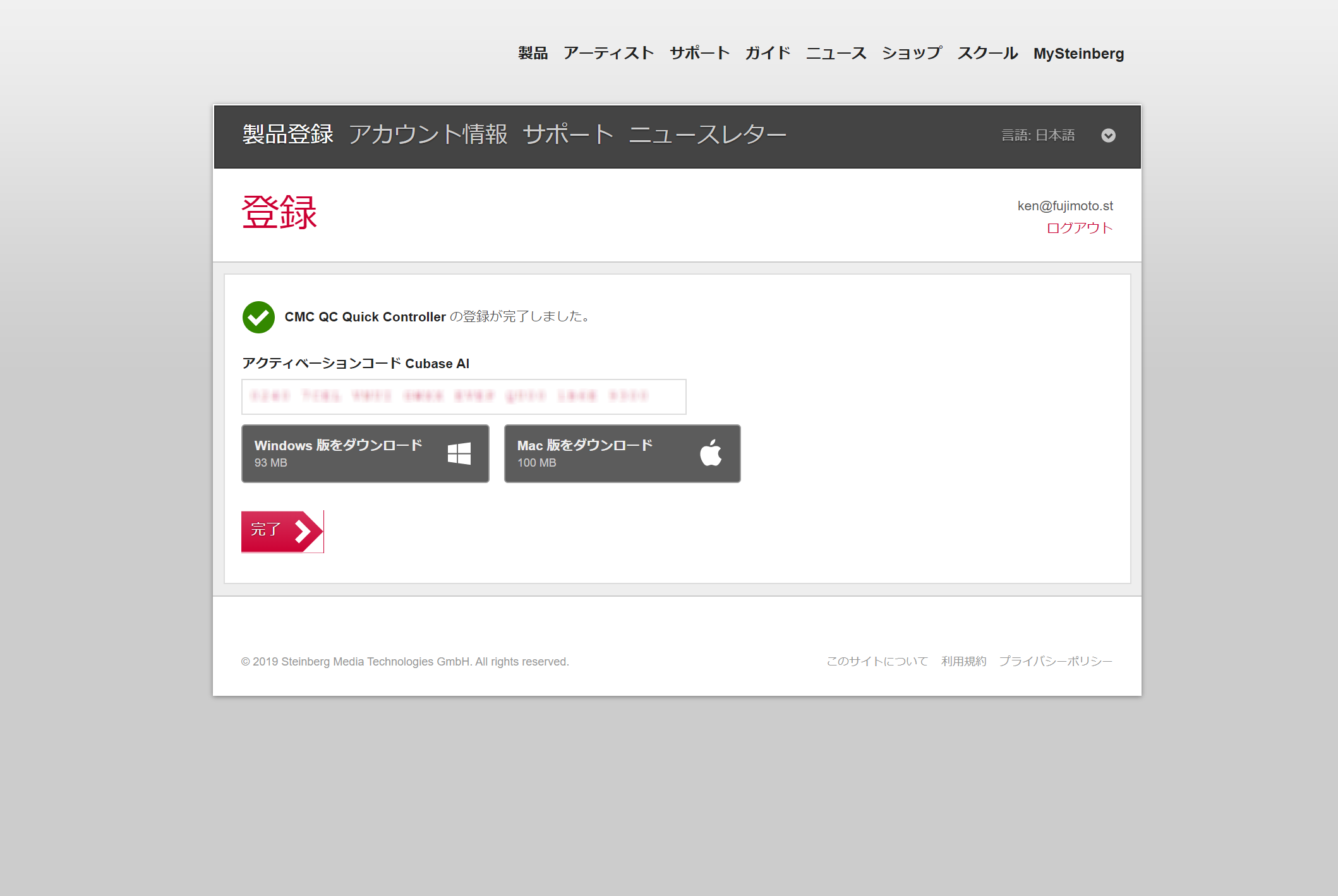Click the 登録 page heading
1338x896 pixels.
click(279, 212)
